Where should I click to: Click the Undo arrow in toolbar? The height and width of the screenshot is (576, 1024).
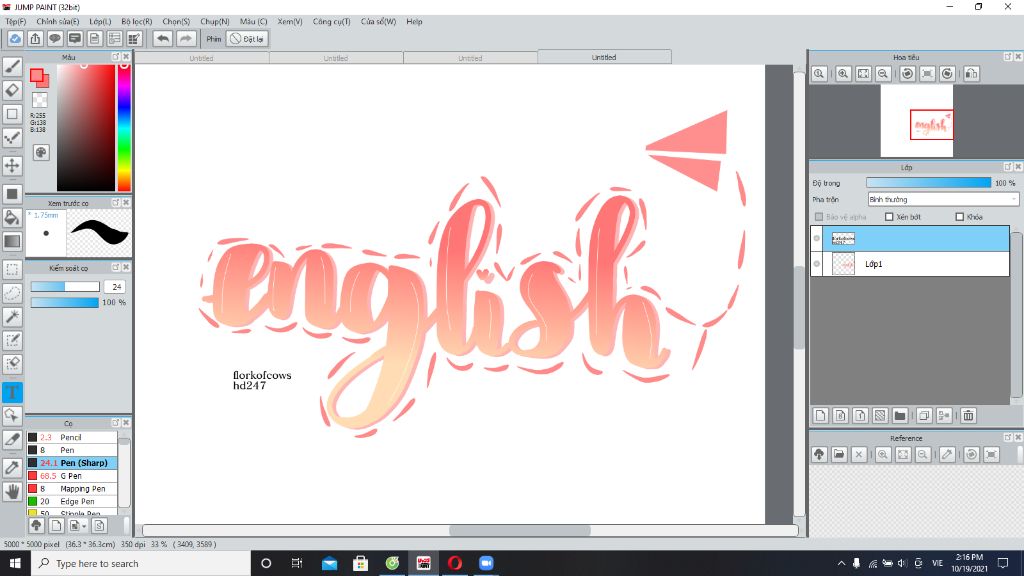(163, 39)
